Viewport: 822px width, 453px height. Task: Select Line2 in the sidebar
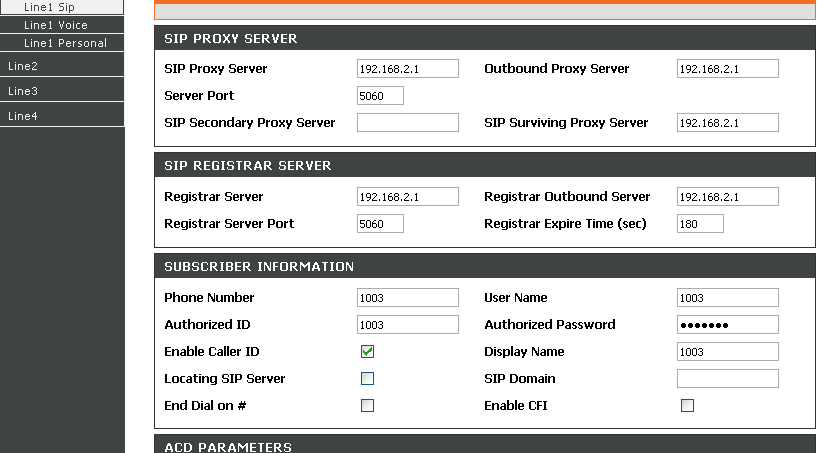[62, 65]
